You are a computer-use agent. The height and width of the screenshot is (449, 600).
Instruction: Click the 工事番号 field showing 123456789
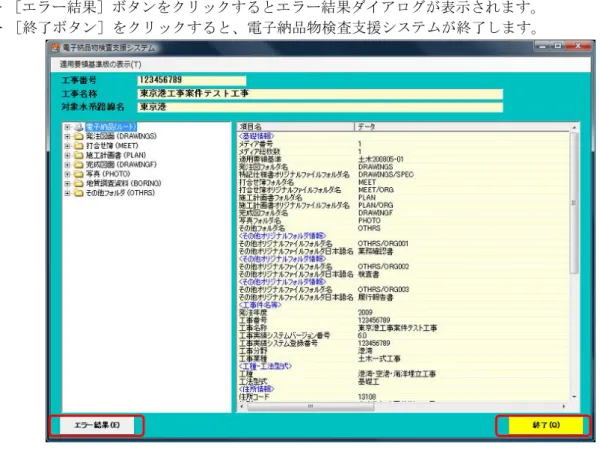[x=192, y=80]
